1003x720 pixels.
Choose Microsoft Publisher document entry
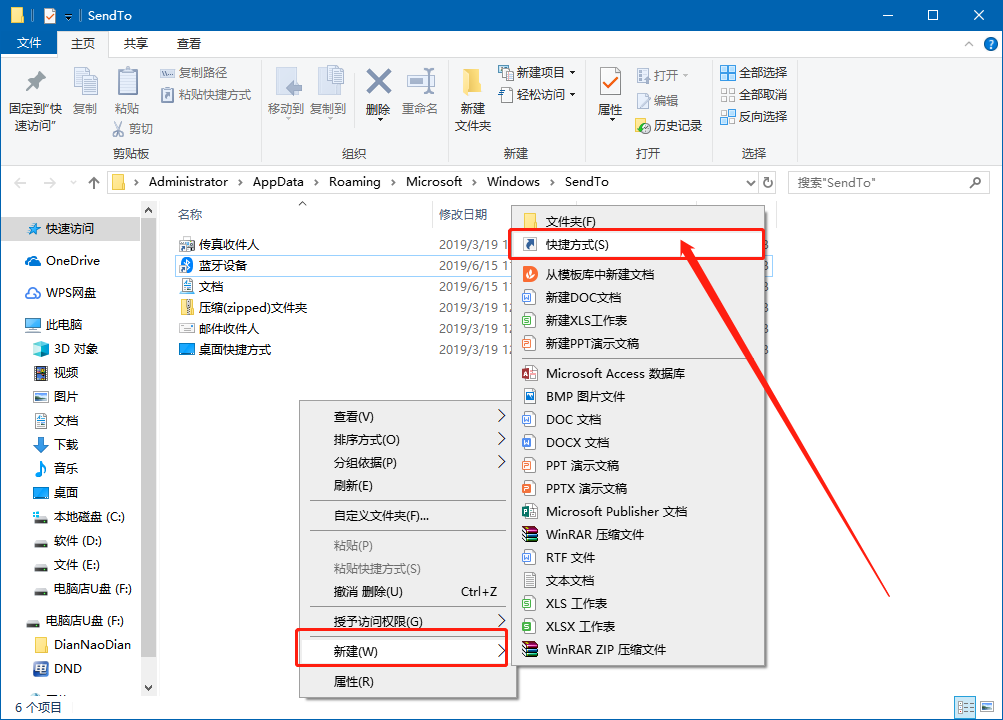[x=638, y=512]
